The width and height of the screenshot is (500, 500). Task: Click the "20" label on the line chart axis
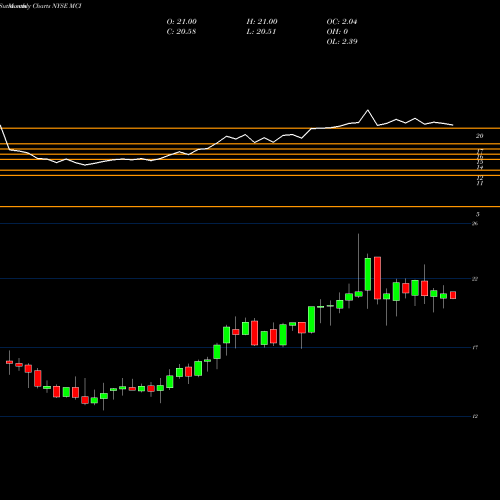(479, 136)
